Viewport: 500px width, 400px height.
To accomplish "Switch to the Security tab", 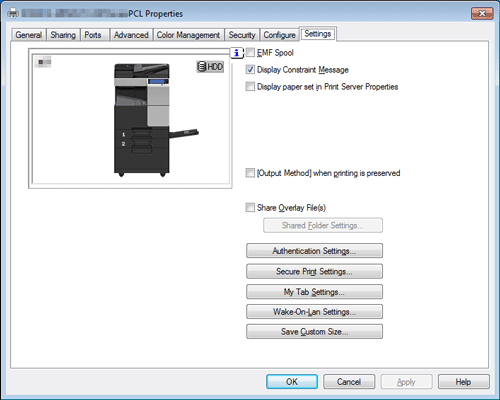I will pyautogui.click(x=242, y=35).
